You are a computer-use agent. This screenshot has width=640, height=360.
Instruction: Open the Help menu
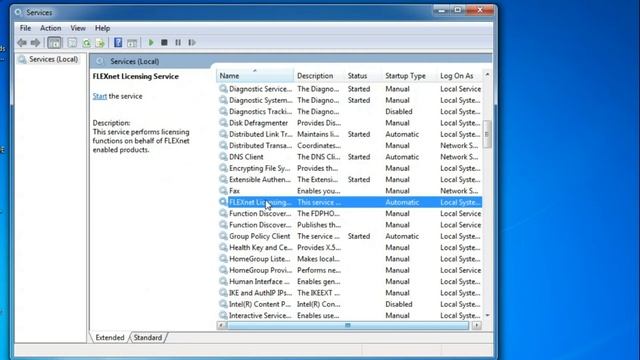[102, 28]
